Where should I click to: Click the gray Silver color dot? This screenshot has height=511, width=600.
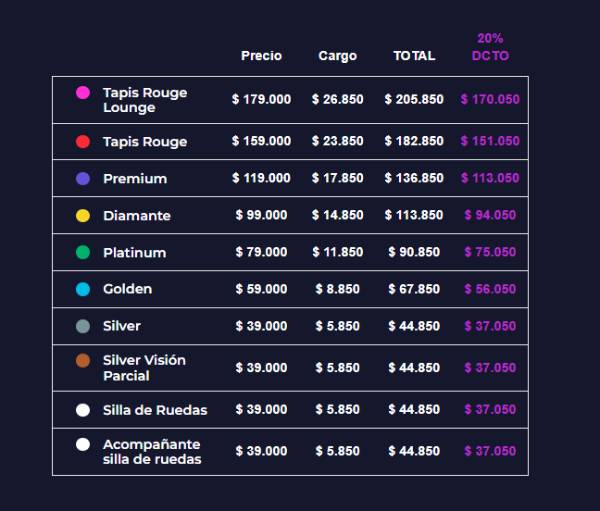[x=83, y=326]
